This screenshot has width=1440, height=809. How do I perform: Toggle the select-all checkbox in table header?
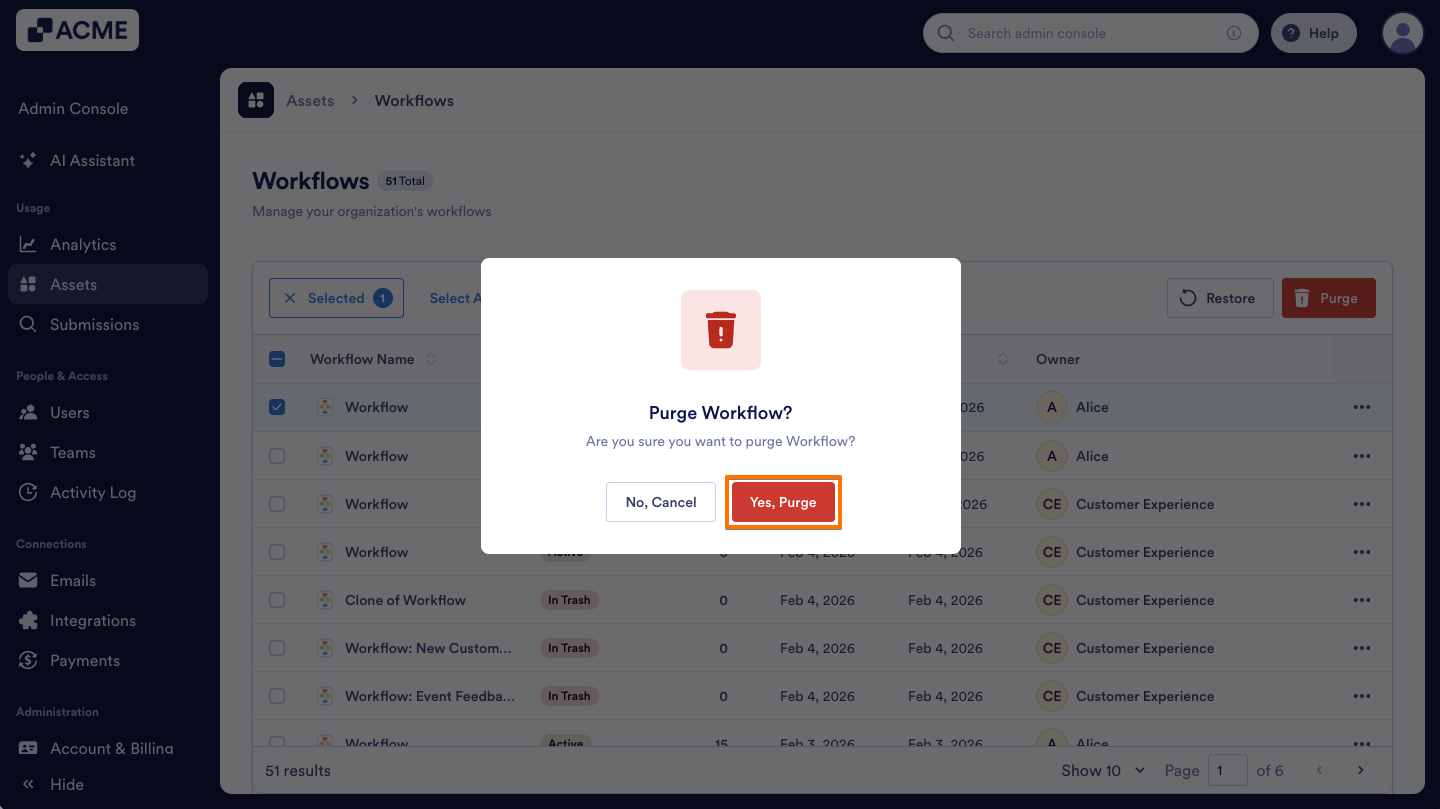[x=277, y=358]
